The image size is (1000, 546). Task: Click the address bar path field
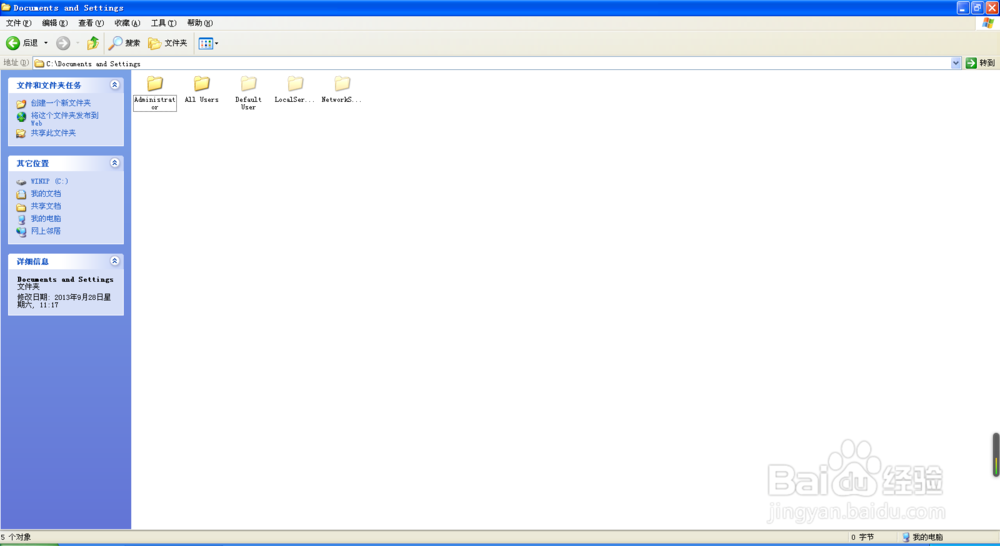click(x=491, y=63)
